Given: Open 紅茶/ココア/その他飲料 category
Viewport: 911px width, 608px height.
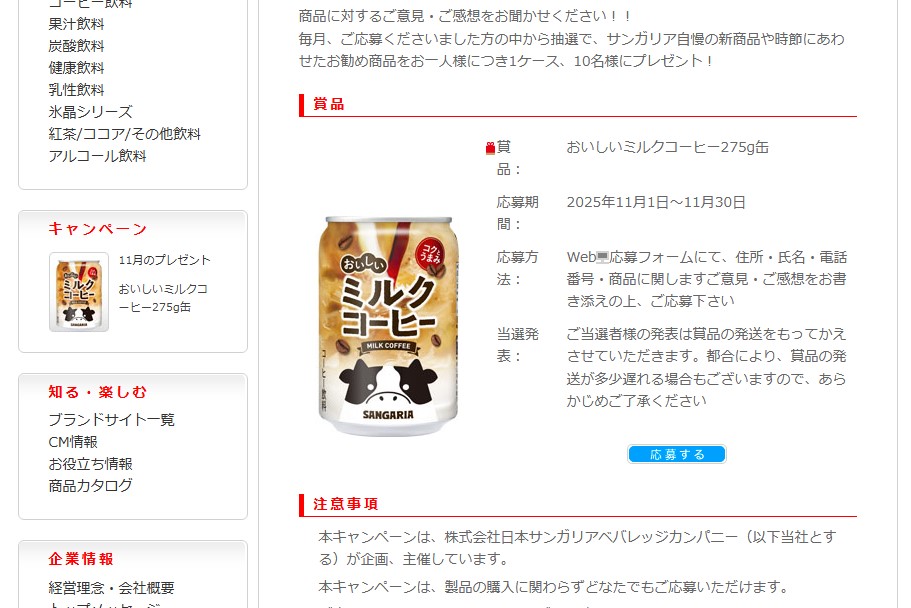Looking at the screenshot, I should pyautogui.click(x=124, y=134).
